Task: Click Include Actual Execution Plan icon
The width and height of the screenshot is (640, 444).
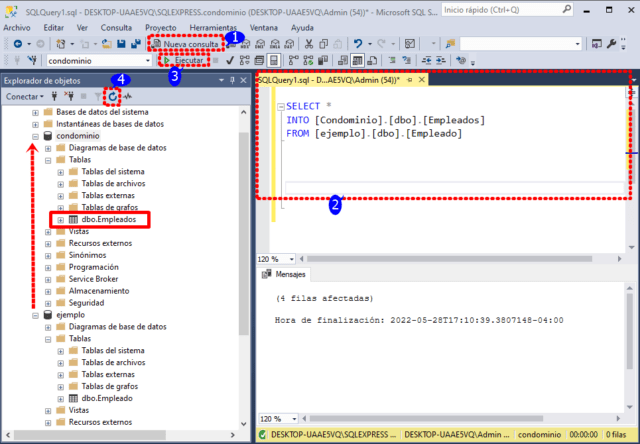Action: click(x=293, y=61)
